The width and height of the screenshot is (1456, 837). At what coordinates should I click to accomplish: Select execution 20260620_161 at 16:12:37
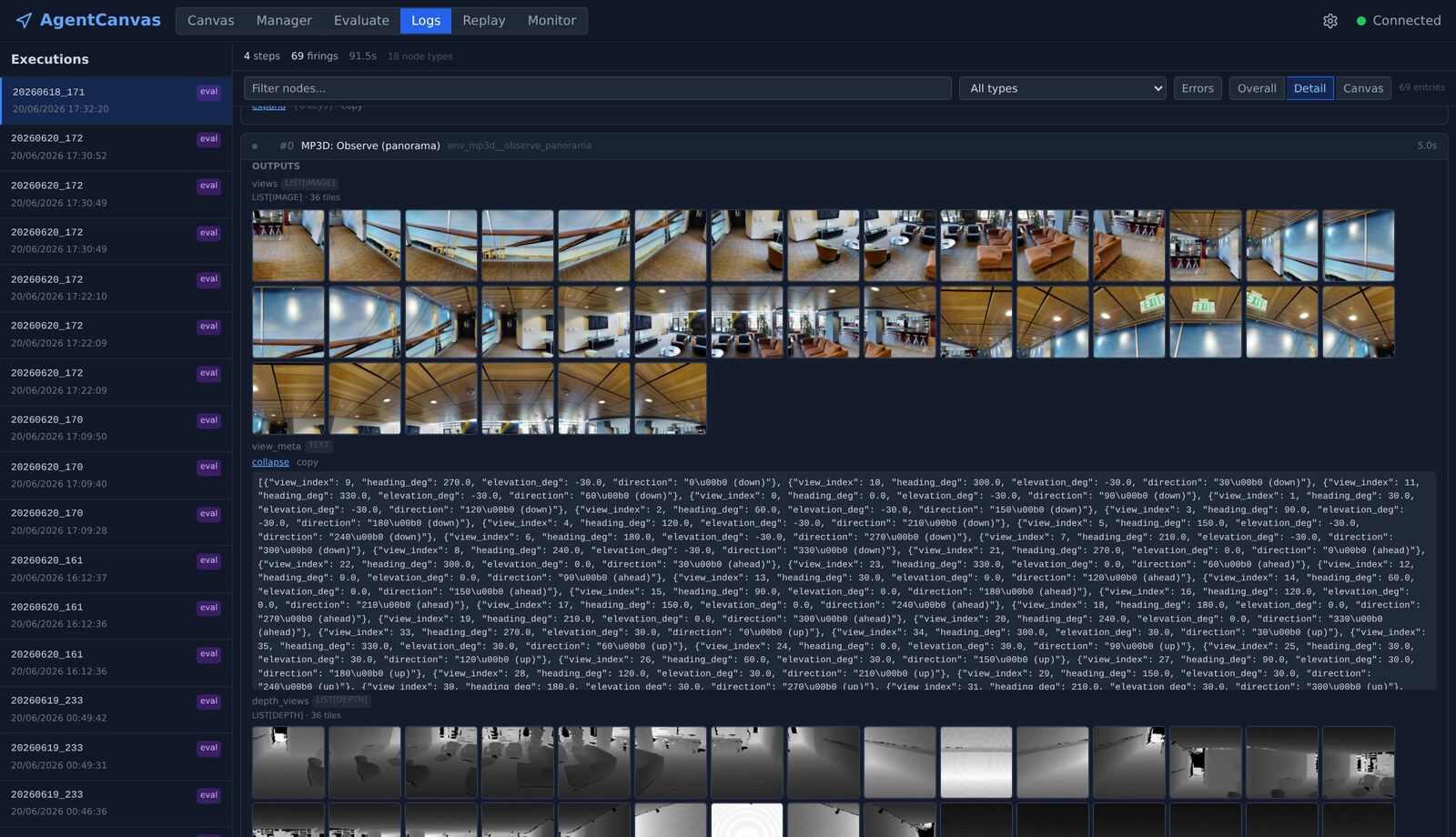pyautogui.click(x=116, y=570)
